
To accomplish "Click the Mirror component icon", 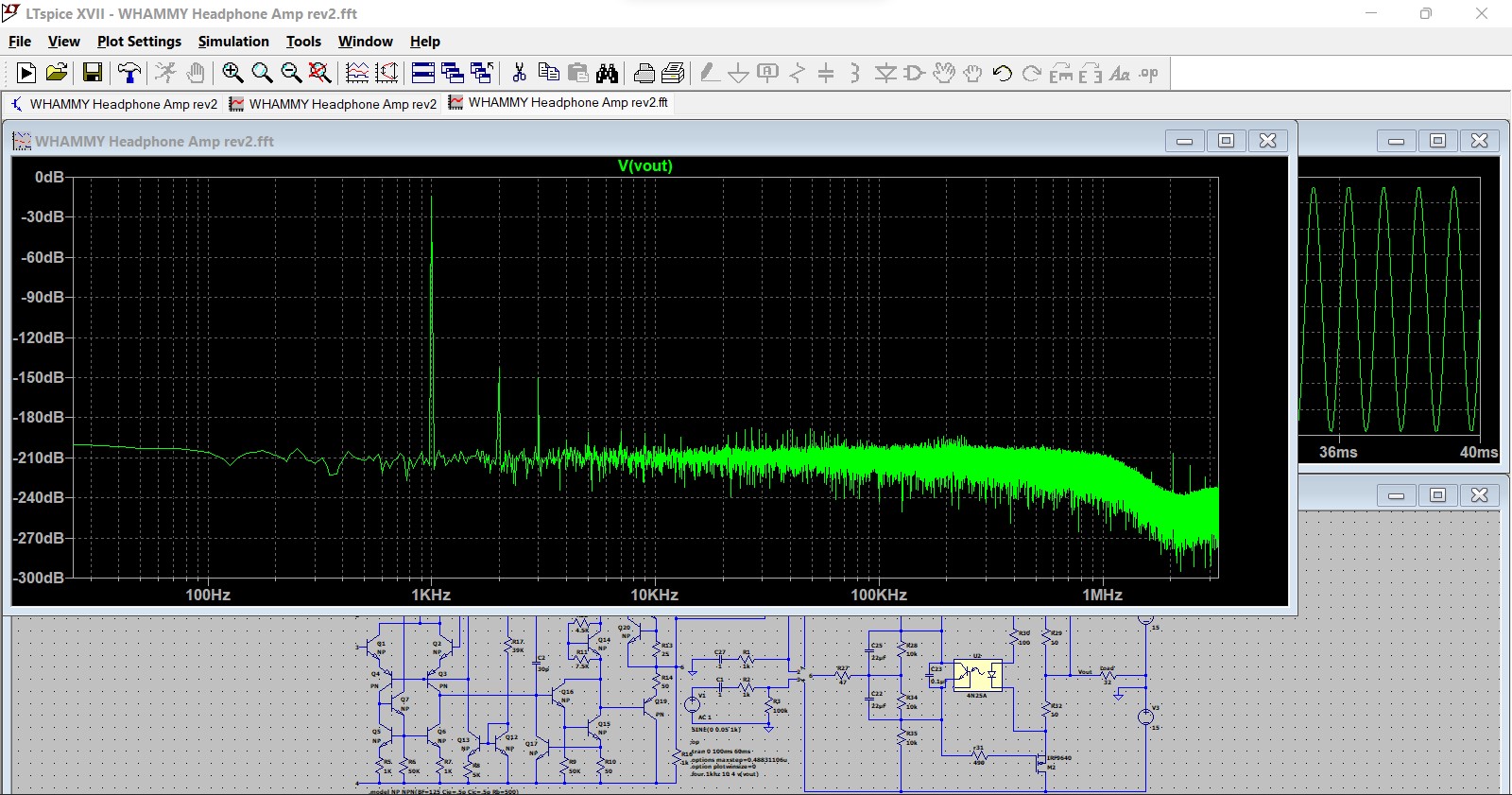I will pos(1091,73).
